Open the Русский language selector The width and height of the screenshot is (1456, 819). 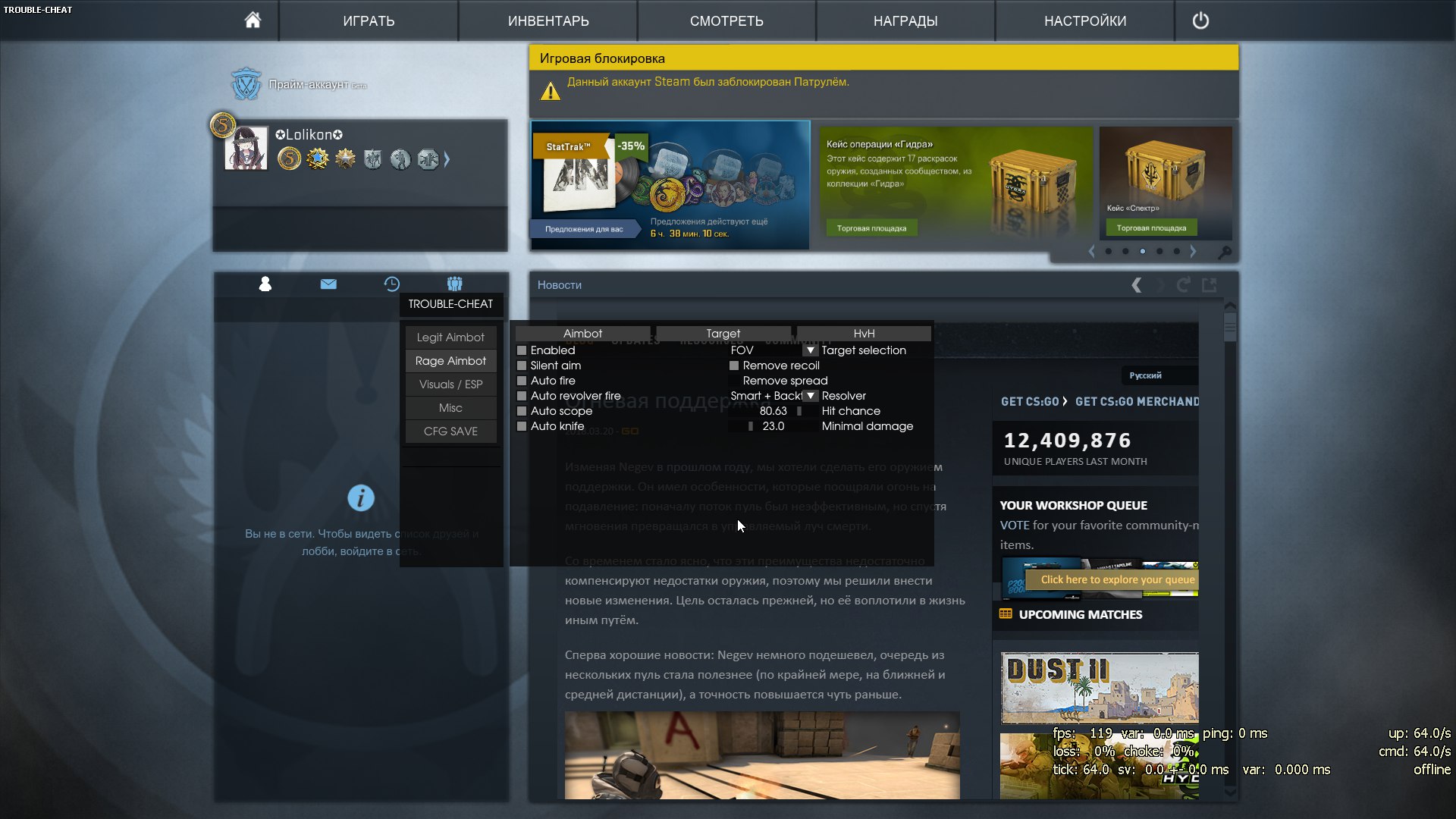point(1159,375)
